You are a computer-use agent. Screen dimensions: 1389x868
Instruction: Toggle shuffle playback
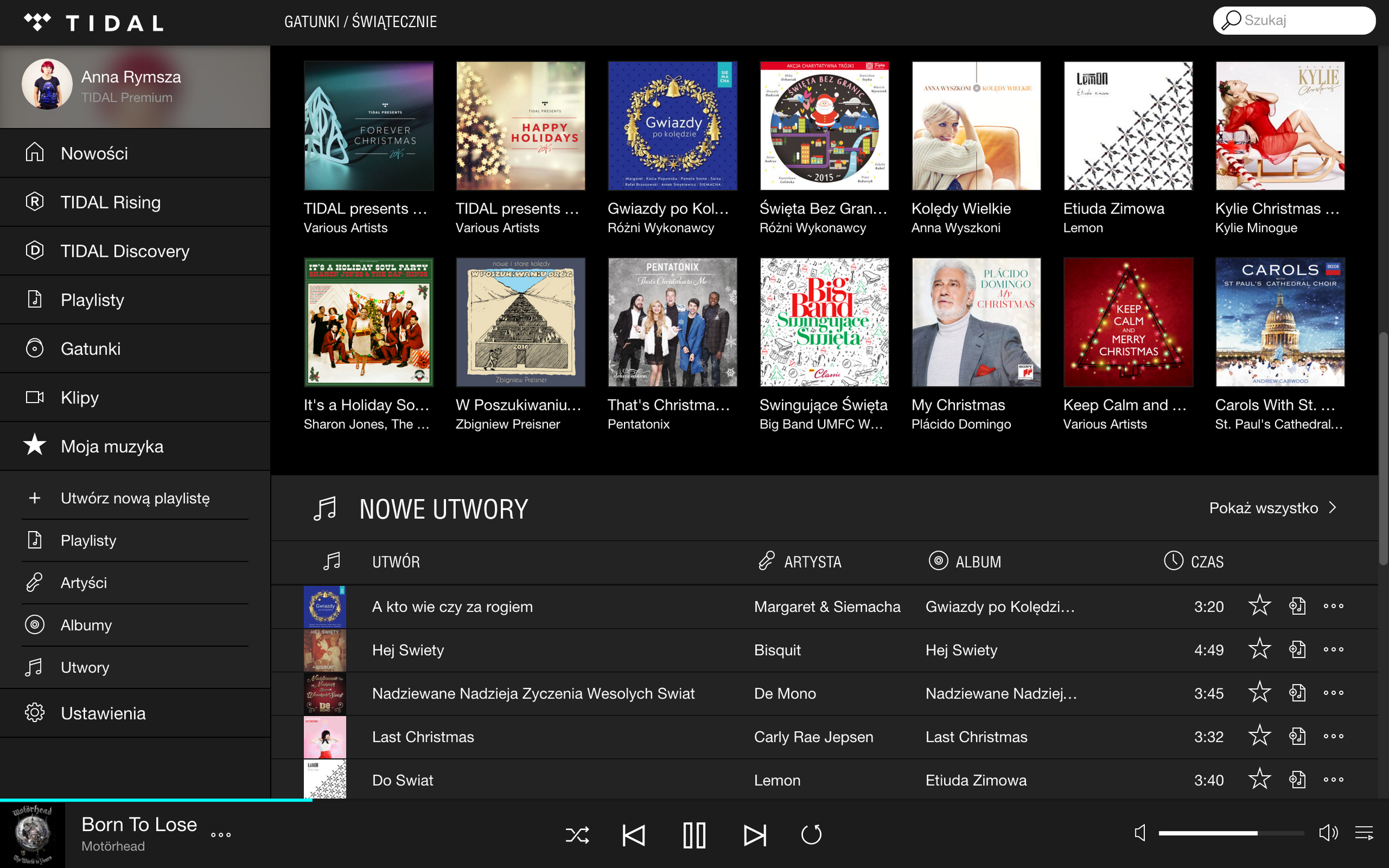click(577, 835)
